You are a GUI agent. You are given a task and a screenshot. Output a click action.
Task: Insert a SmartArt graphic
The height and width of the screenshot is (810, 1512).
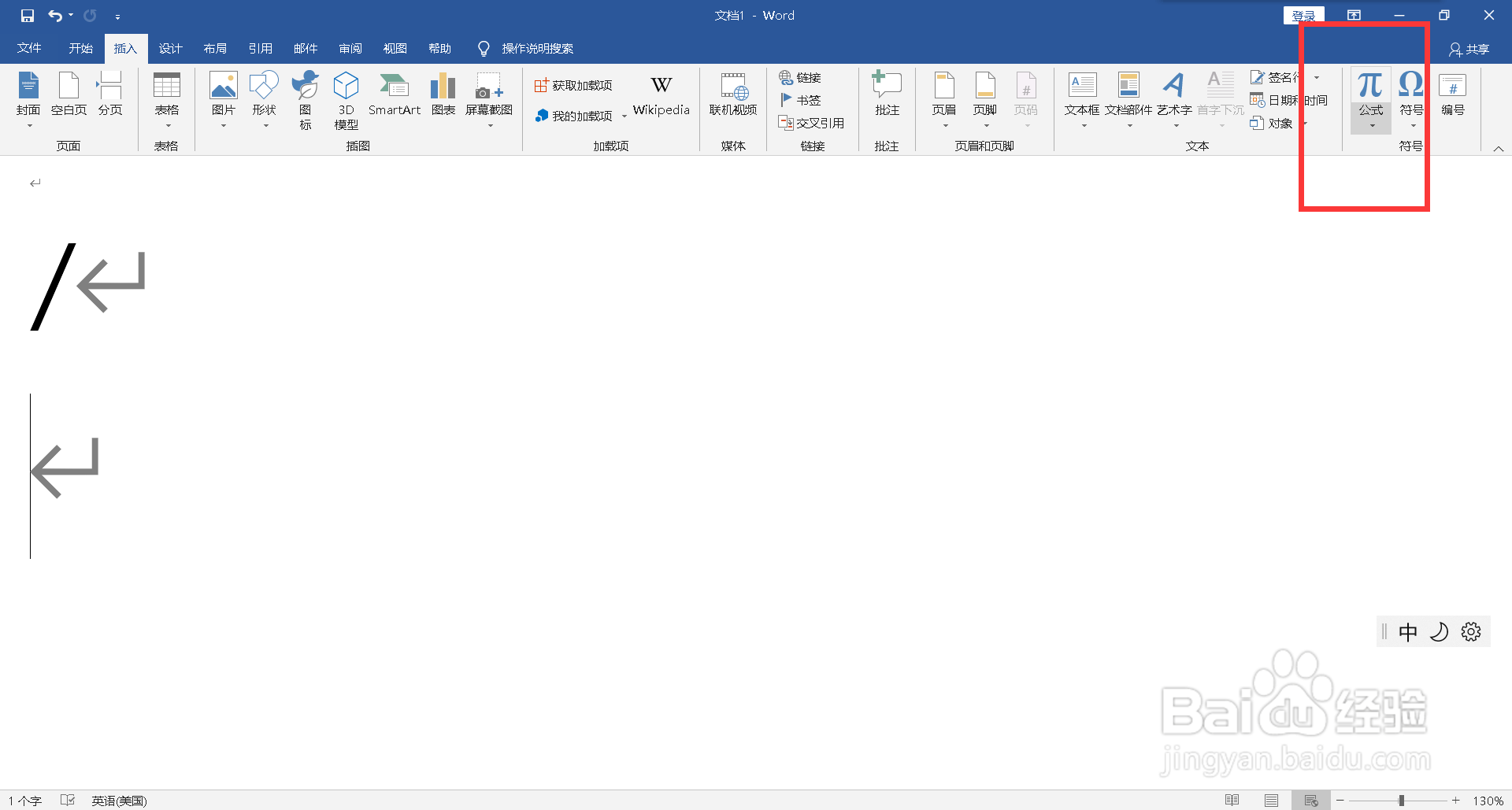click(x=395, y=94)
